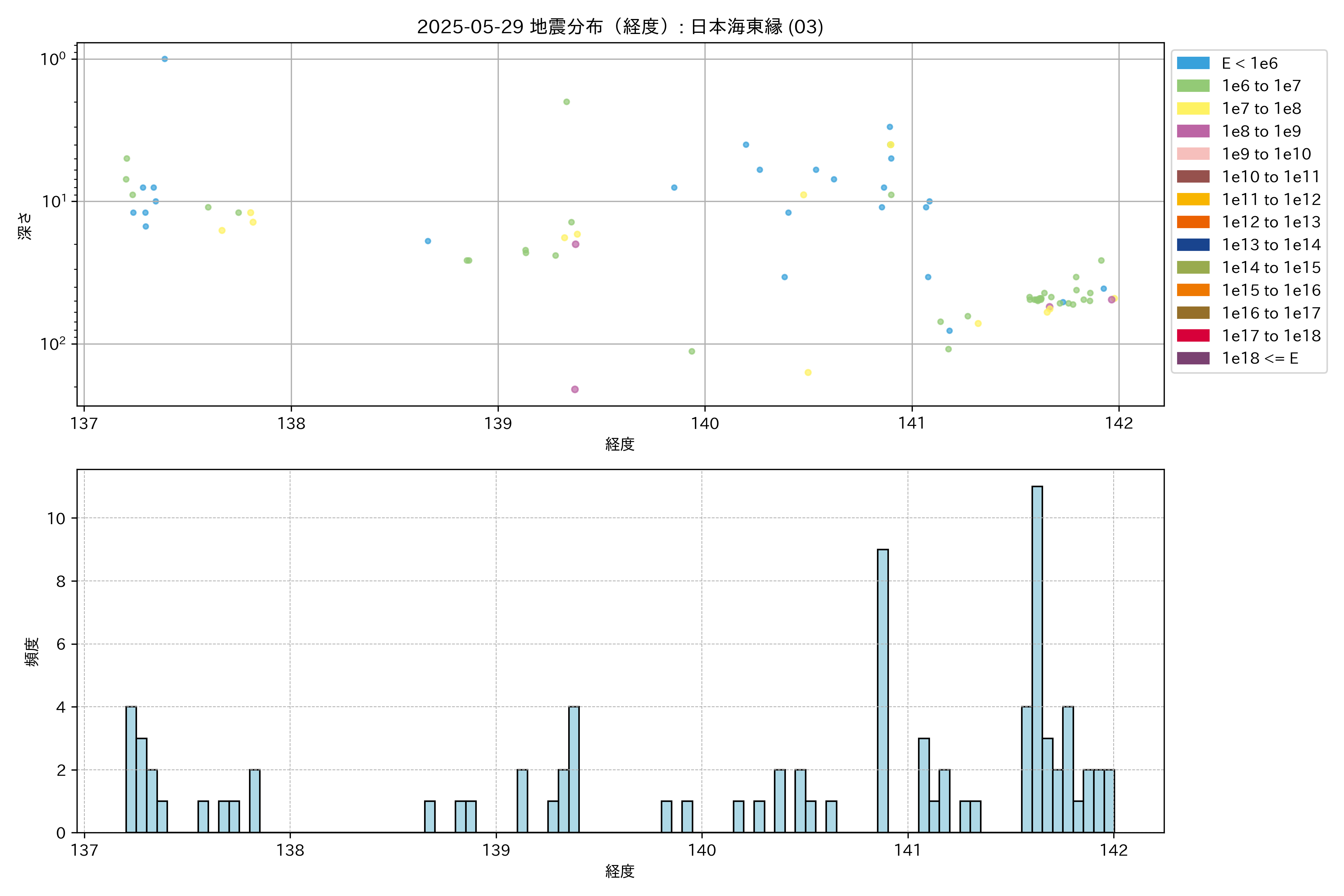Click the green 1e6 to 1e7 legend swatch
The image size is (1344, 896).
pyautogui.click(x=1192, y=86)
